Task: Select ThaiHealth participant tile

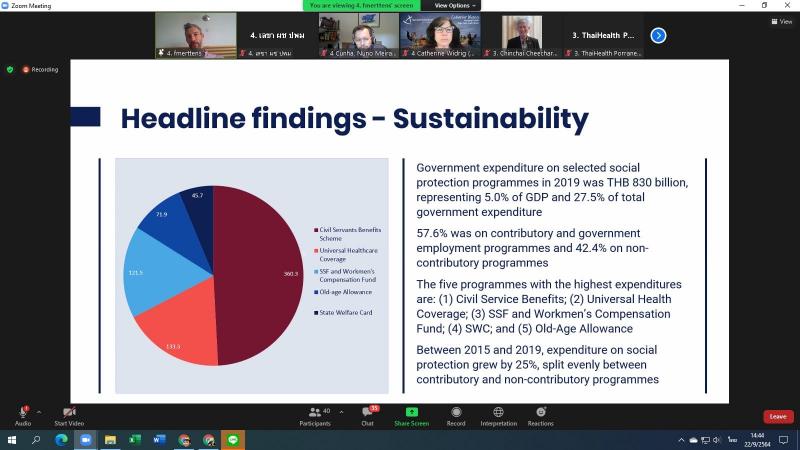Action: pyautogui.click(x=603, y=35)
